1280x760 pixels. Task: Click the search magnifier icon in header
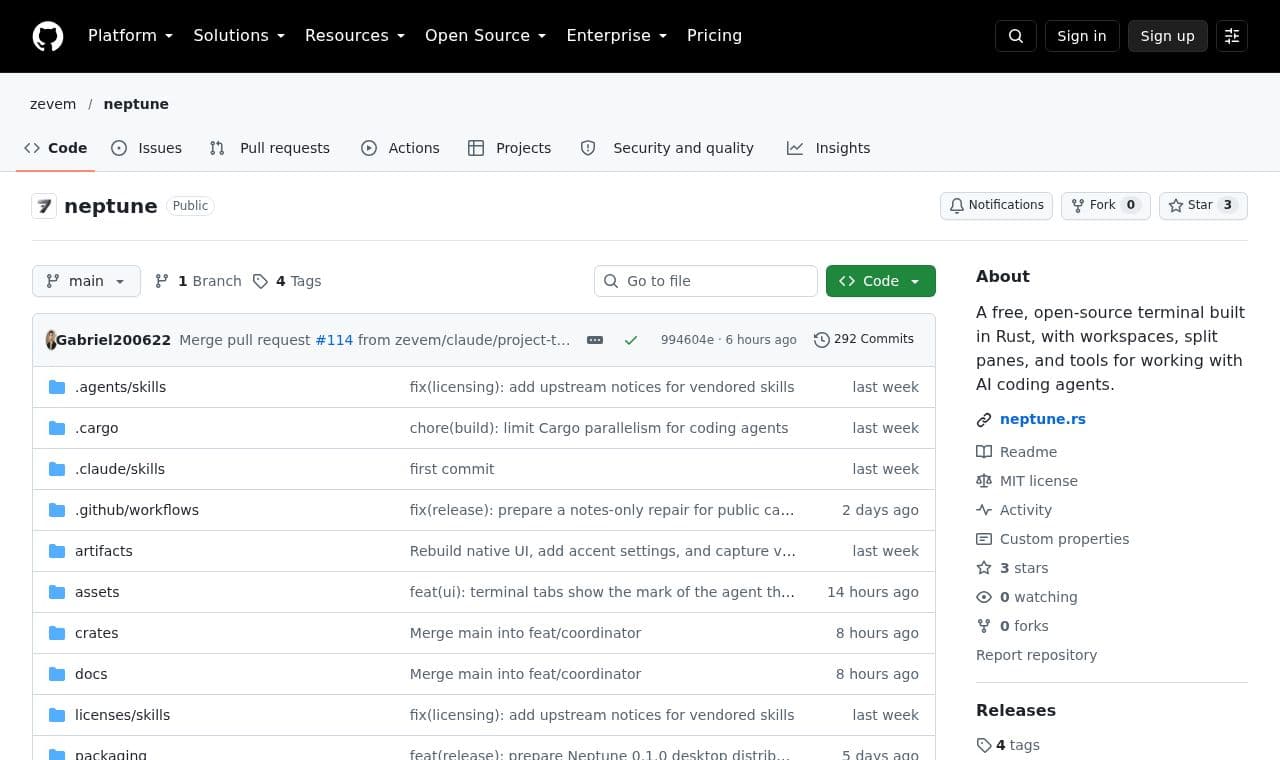tap(1016, 36)
